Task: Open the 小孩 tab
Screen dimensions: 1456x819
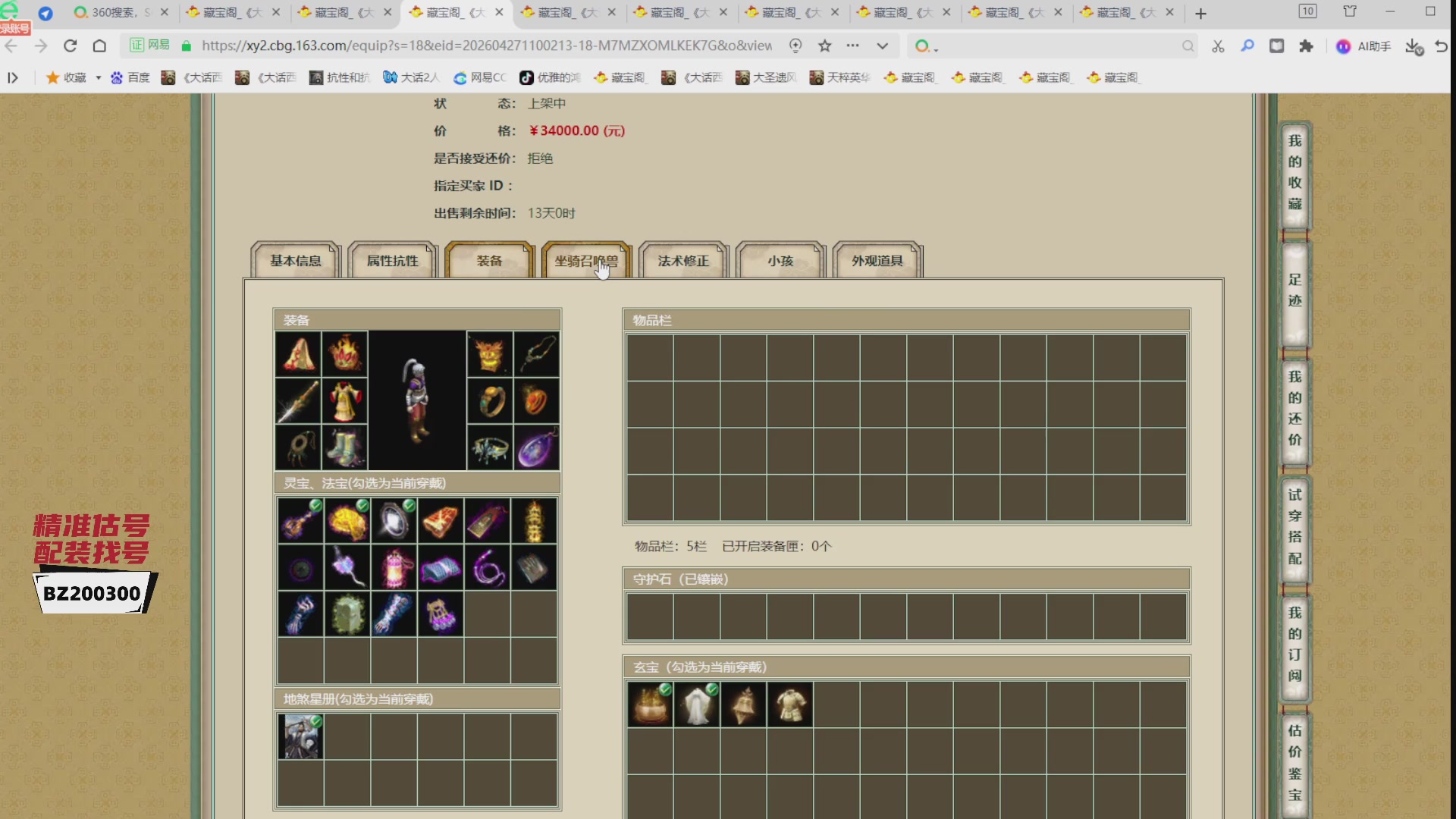Action: tap(780, 261)
